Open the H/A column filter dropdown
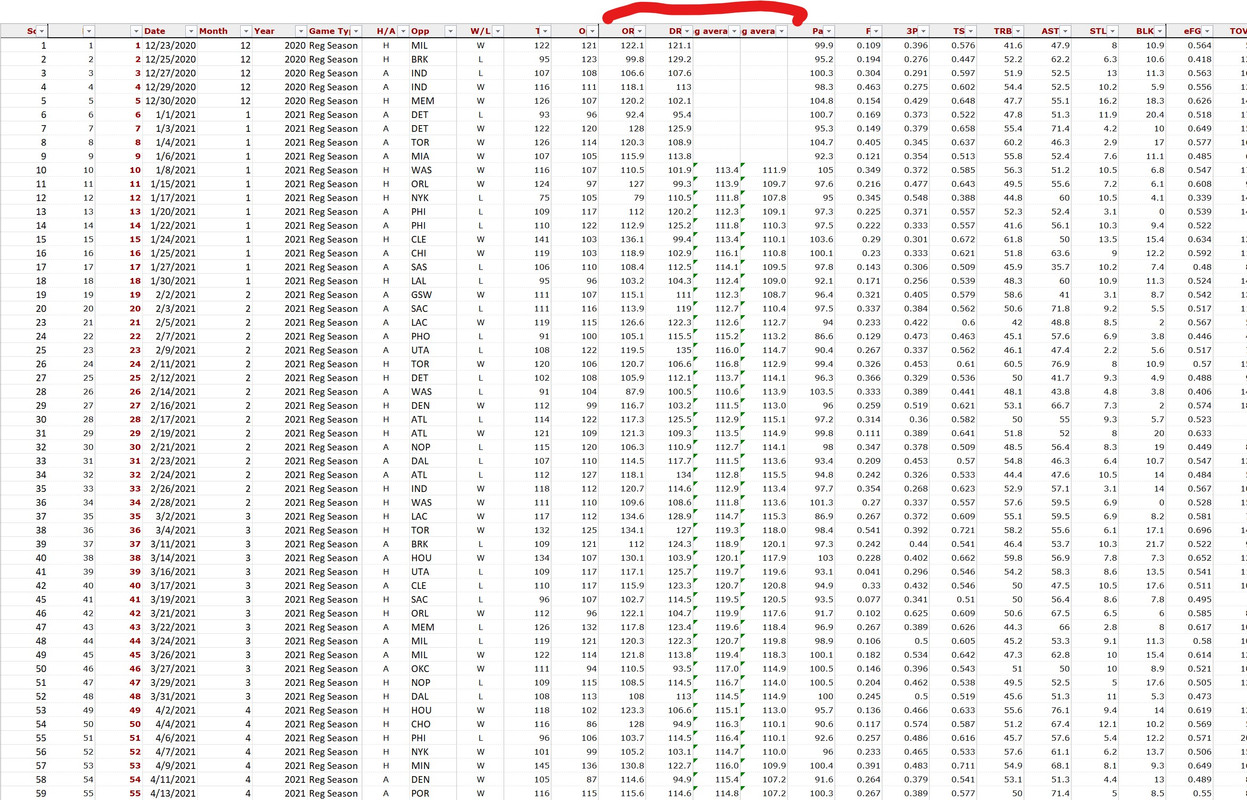The image size is (1247, 800). point(401,32)
